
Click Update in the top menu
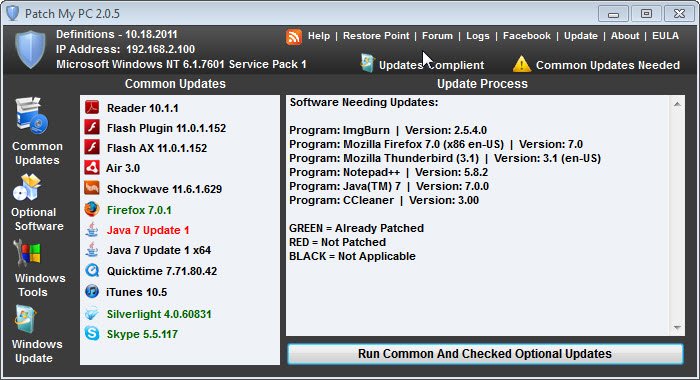[x=581, y=36]
